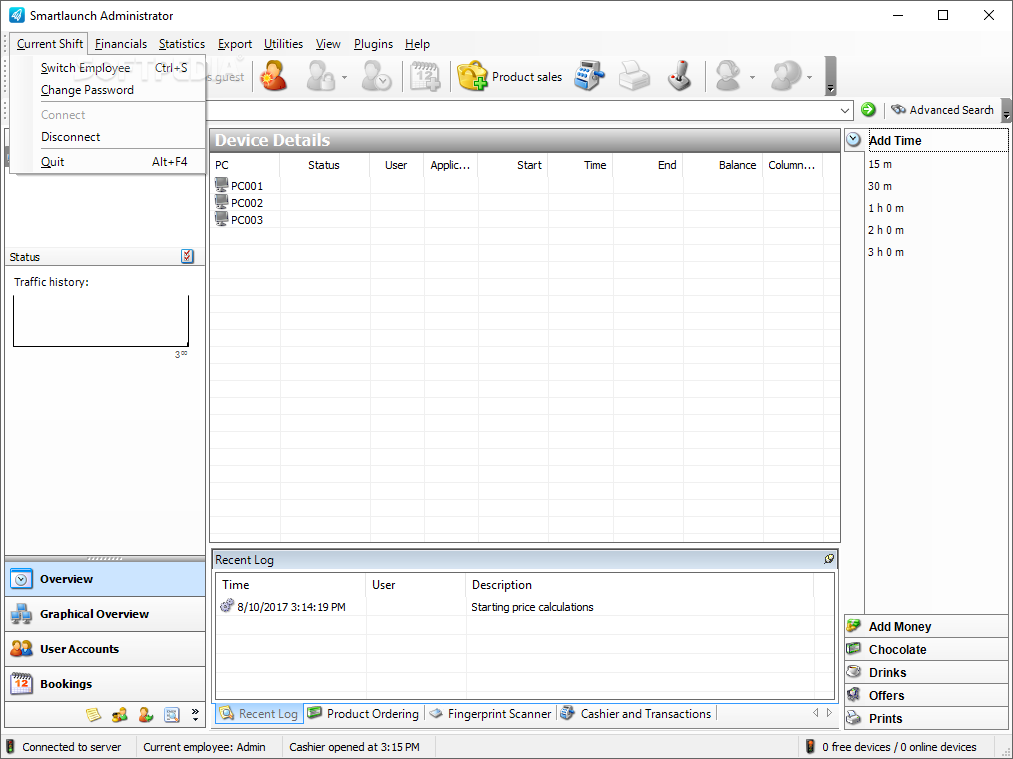
Task: Select the PC002 row
Action: 525,203
